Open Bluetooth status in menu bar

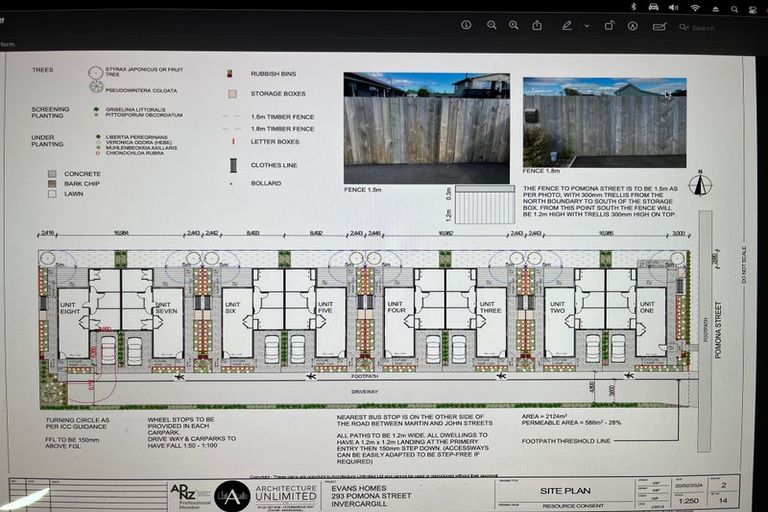633,7
